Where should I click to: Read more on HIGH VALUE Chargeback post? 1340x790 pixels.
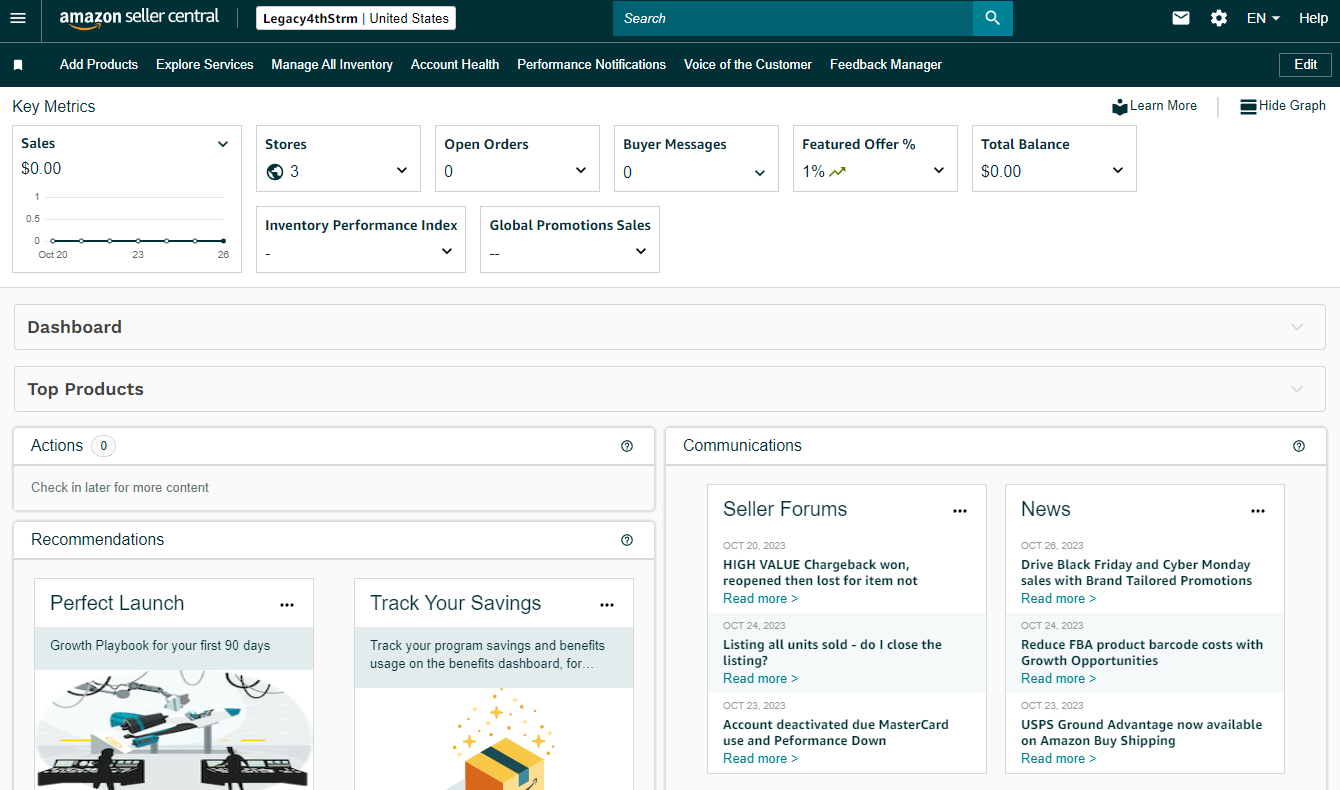760,599
